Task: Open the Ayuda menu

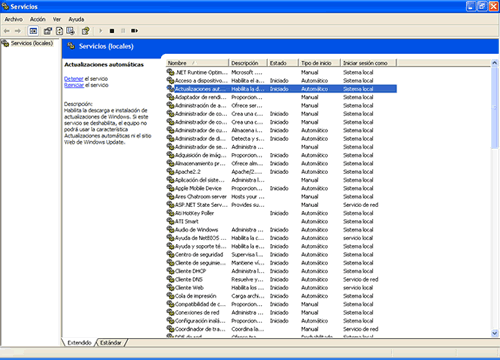Action: click(76, 19)
